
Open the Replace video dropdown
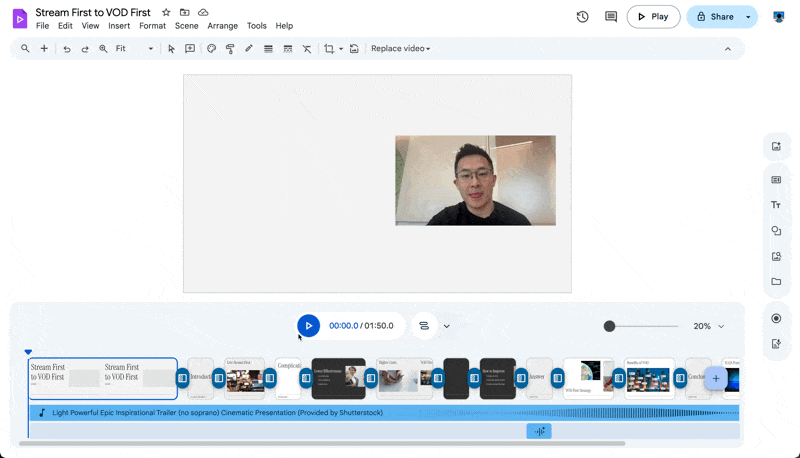point(401,48)
